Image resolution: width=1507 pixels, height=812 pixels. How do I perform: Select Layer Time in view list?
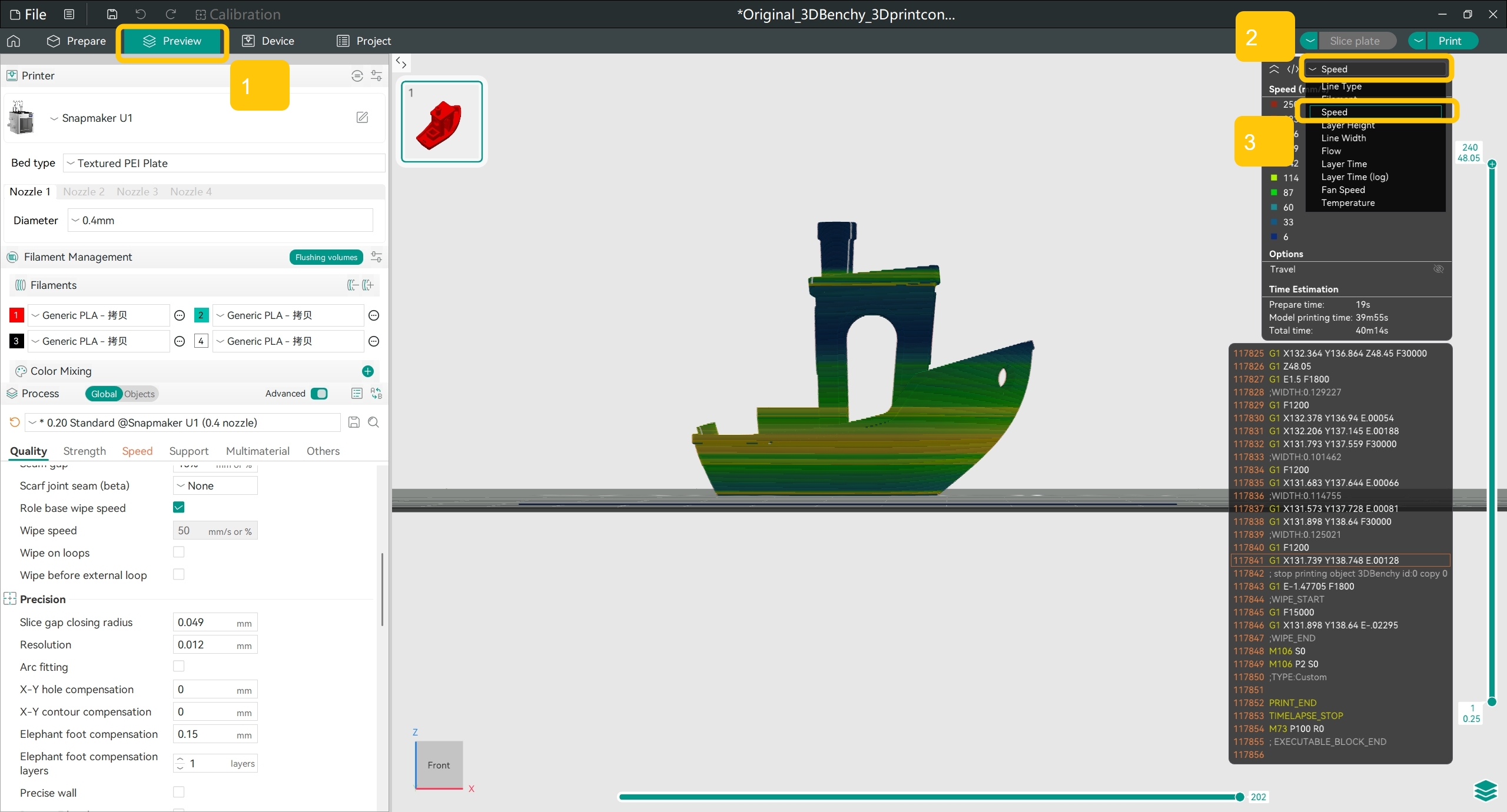1344,164
